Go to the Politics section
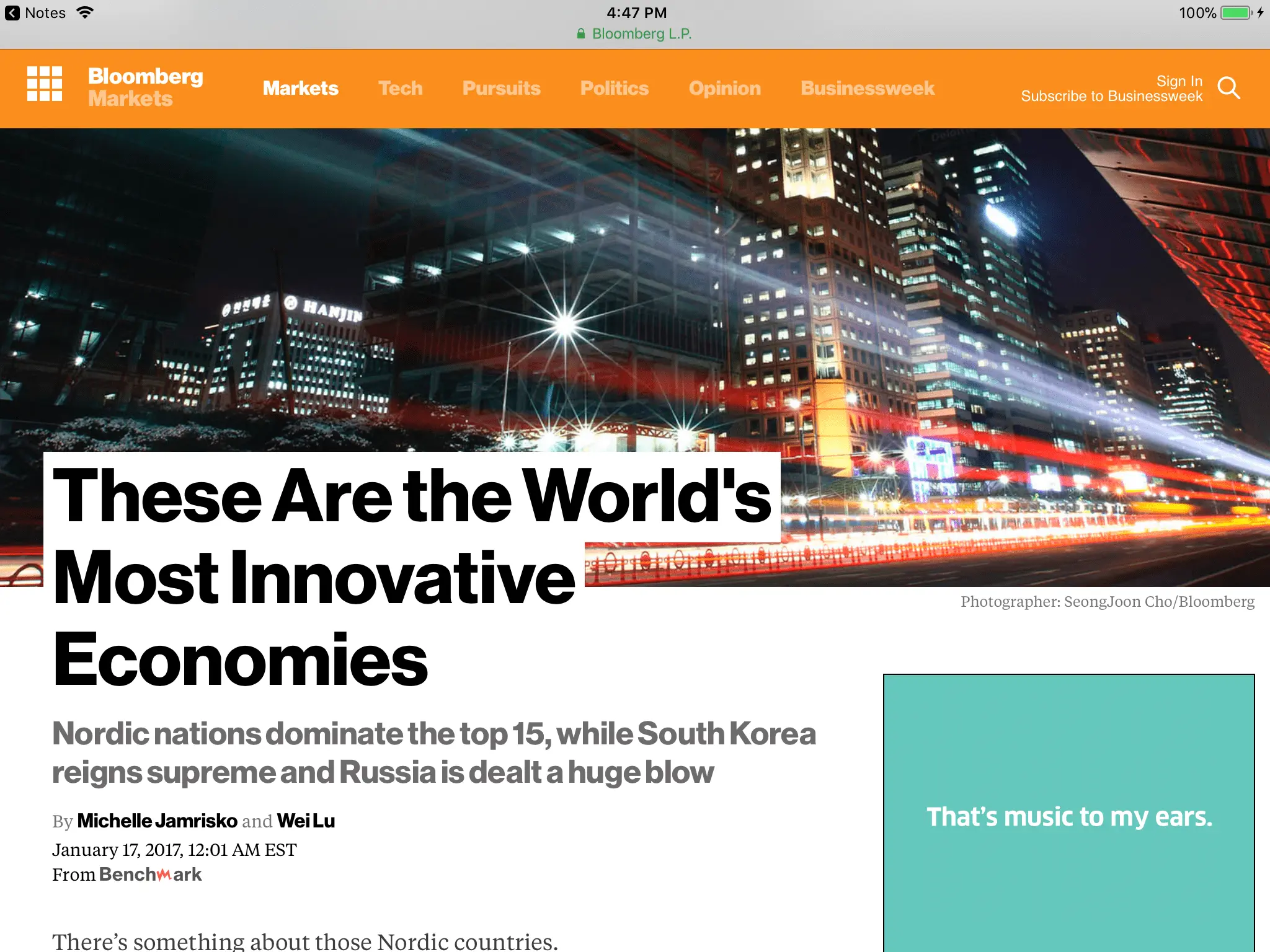This screenshot has width=1270, height=952. (x=615, y=88)
